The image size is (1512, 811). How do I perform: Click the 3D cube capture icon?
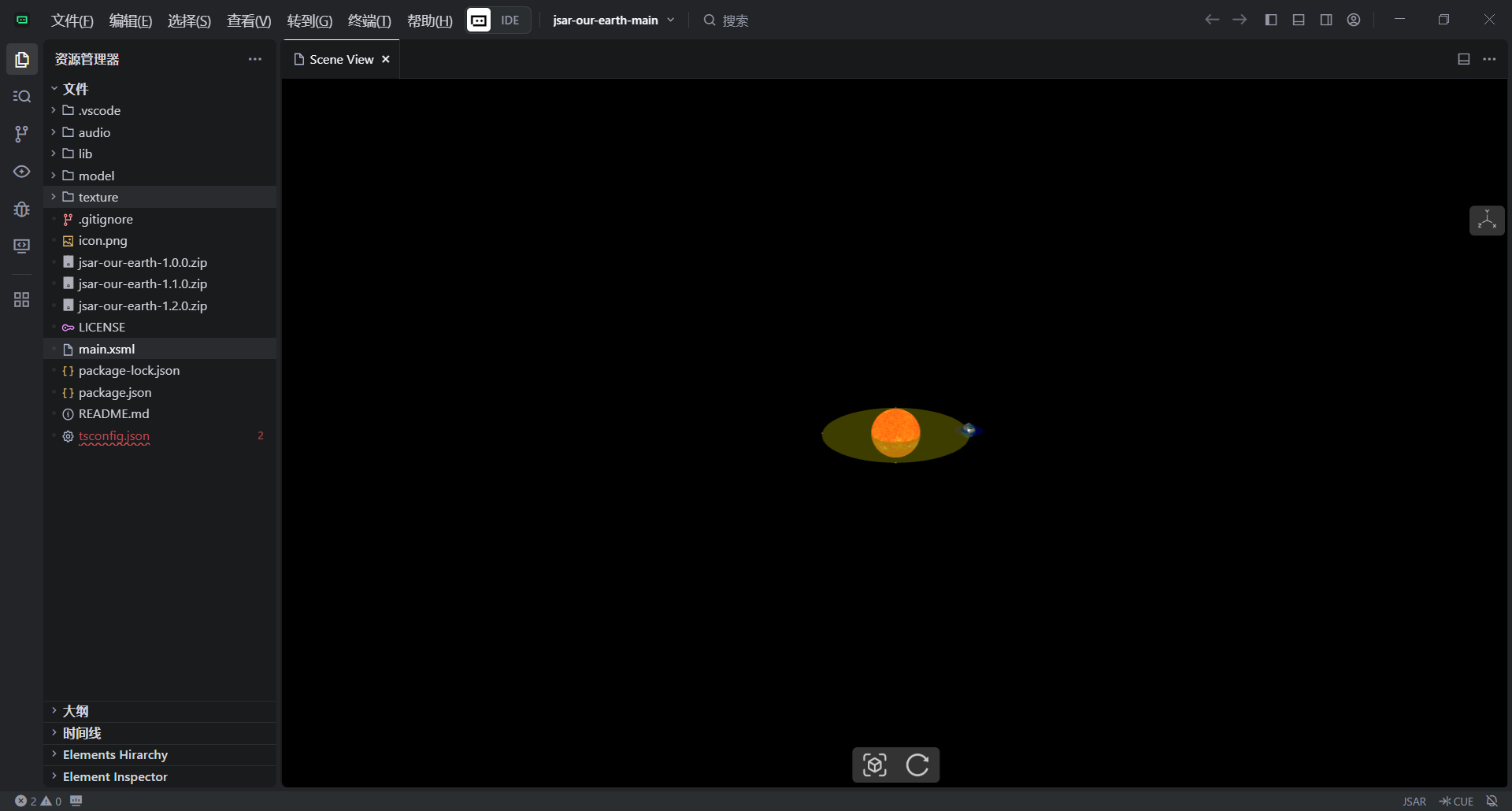pos(875,765)
